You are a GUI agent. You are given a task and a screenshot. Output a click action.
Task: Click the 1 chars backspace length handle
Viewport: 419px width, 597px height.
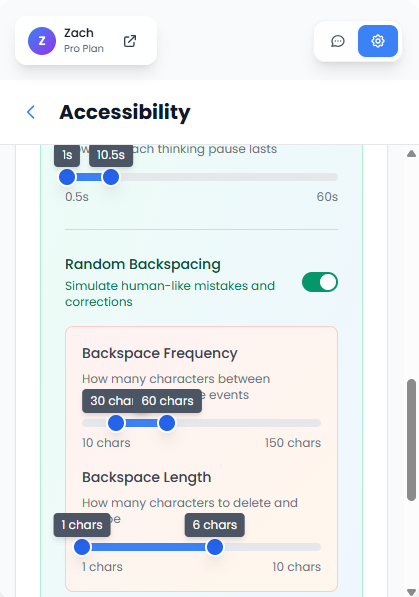tap(82, 547)
